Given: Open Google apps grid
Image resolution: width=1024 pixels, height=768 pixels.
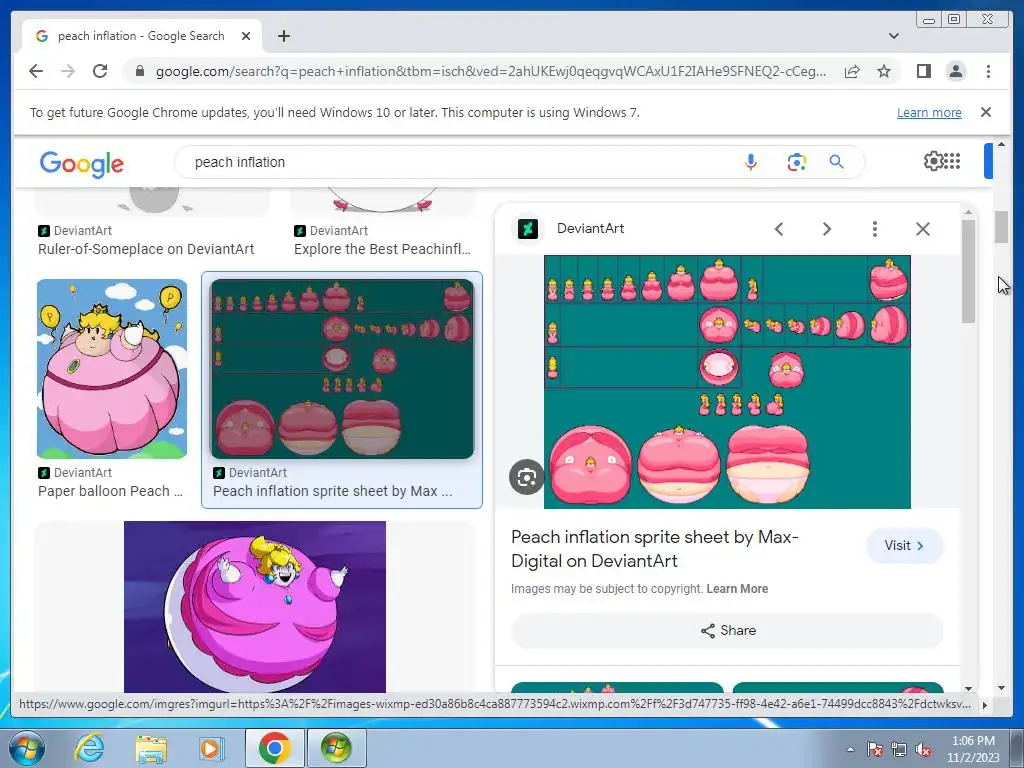Looking at the screenshot, I should (x=952, y=161).
